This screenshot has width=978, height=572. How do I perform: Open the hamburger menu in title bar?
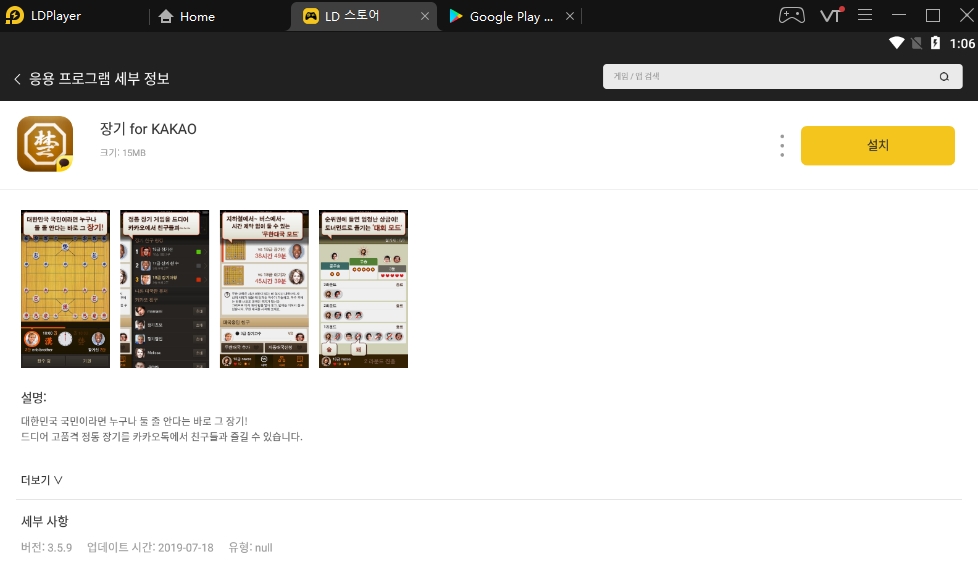(864, 15)
